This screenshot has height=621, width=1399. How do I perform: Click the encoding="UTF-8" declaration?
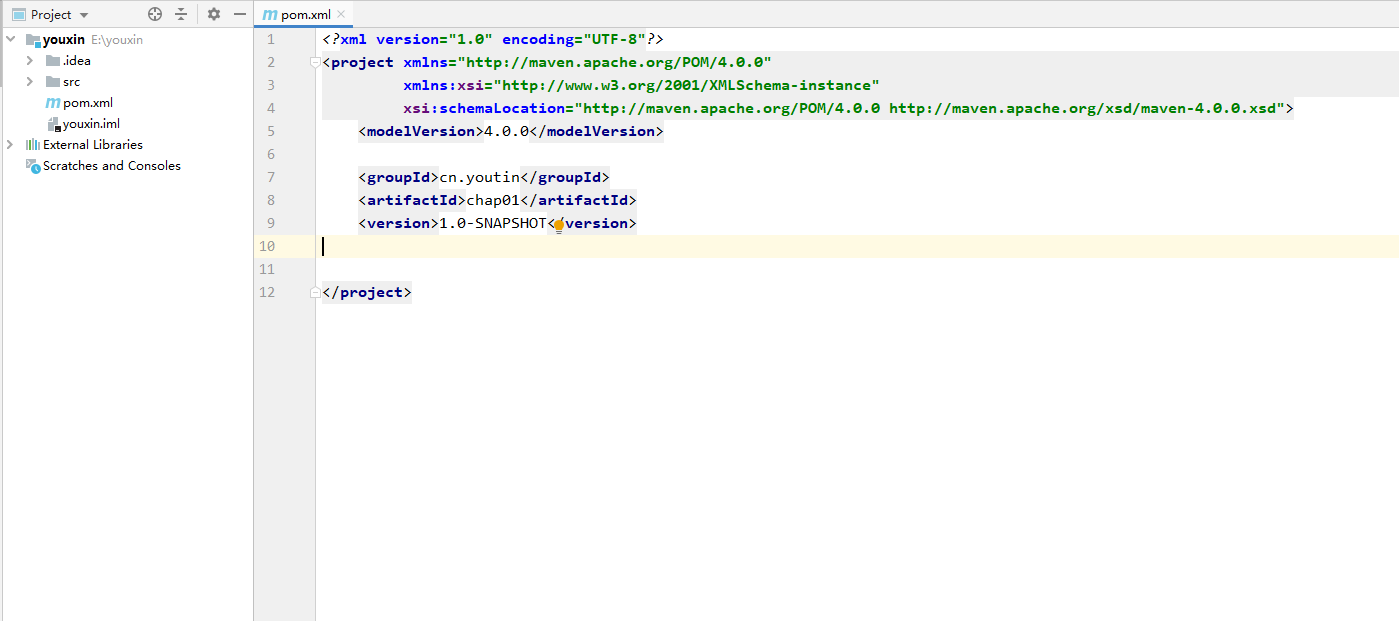tap(574, 39)
